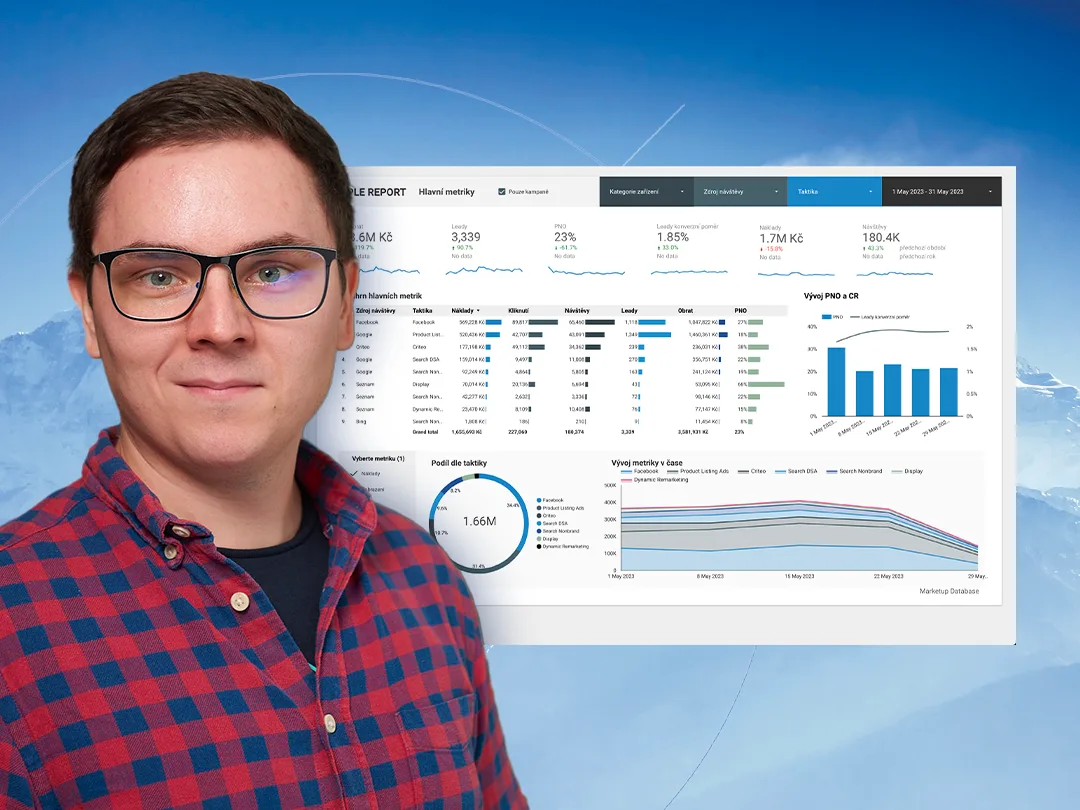Click the Display legend marker in time chart

[897, 471]
